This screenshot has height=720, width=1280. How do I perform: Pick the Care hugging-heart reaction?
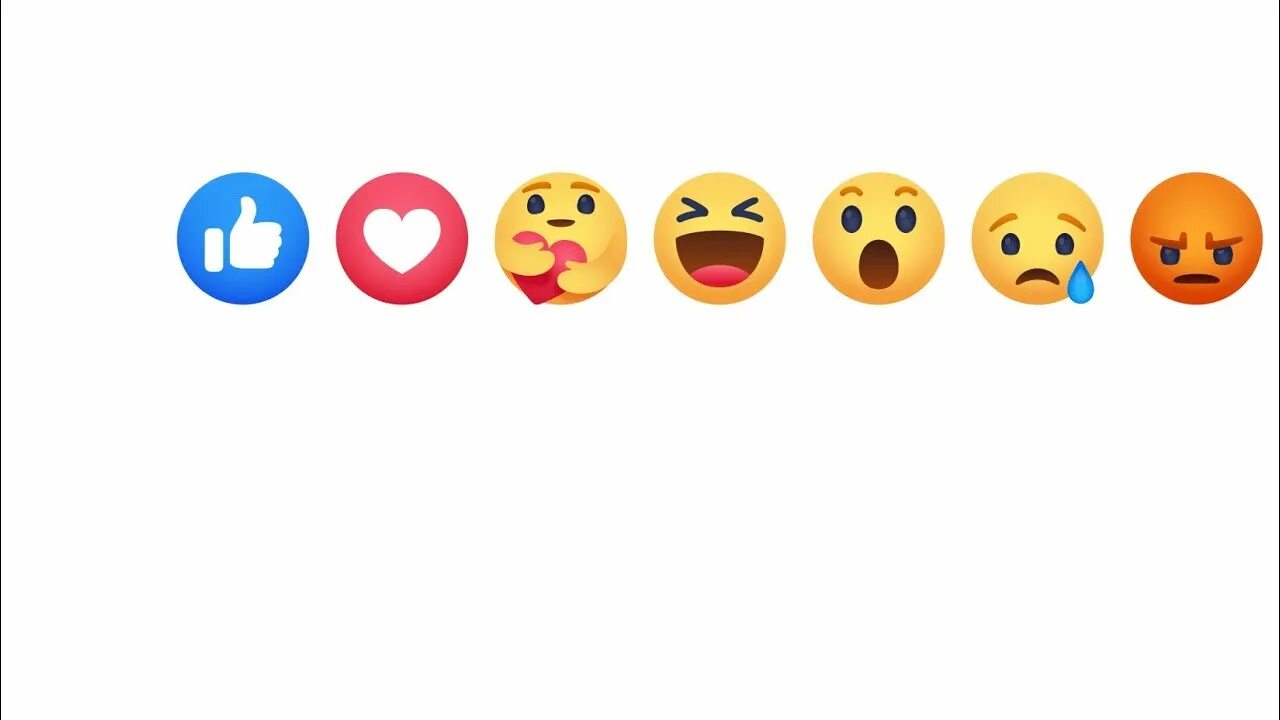point(561,238)
